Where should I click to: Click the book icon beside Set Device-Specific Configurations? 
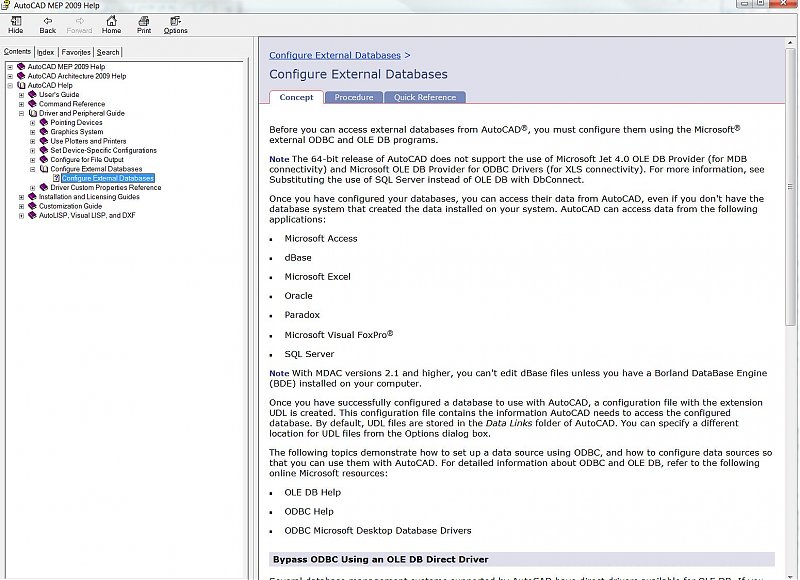tap(44, 150)
